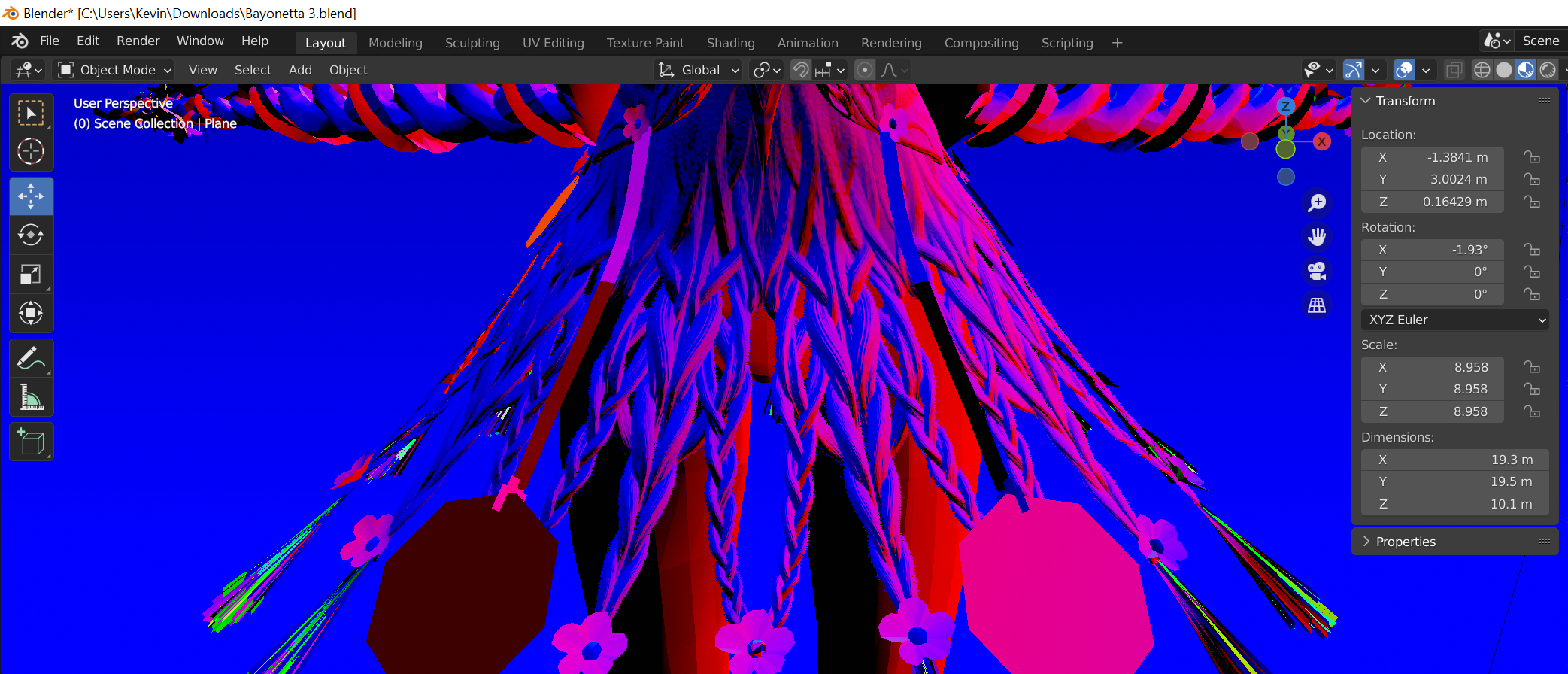The image size is (1568, 674).
Task: Activate the Measure ruler tool
Action: point(31,396)
